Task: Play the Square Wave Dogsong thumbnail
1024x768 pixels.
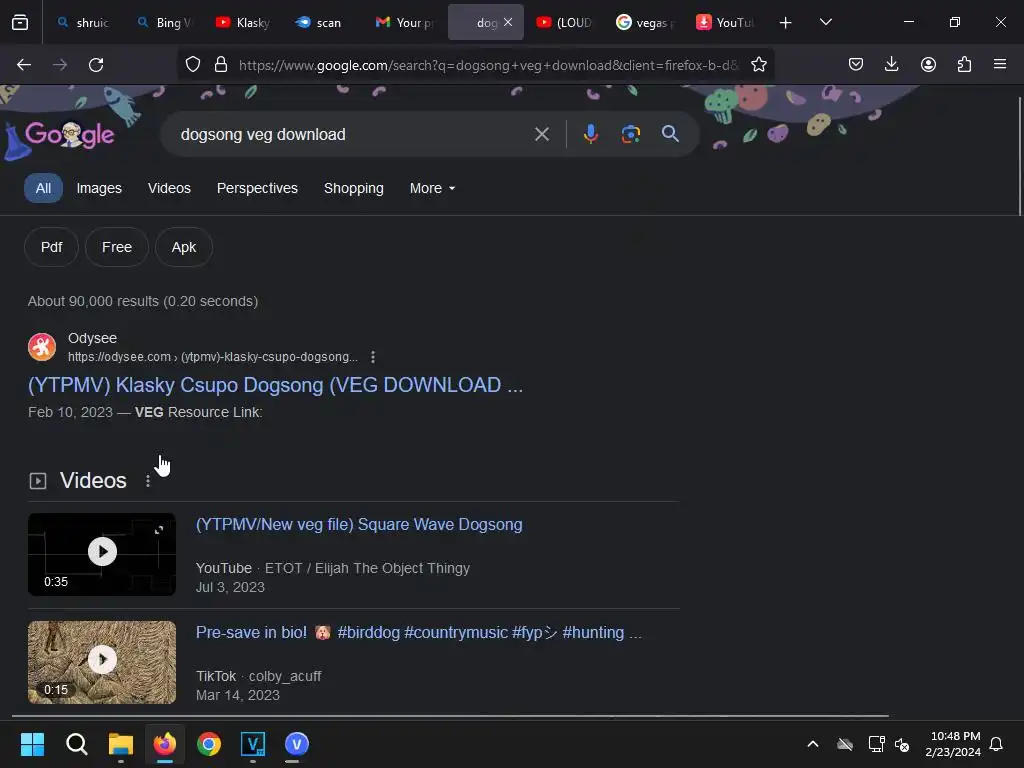Action: coord(102,554)
